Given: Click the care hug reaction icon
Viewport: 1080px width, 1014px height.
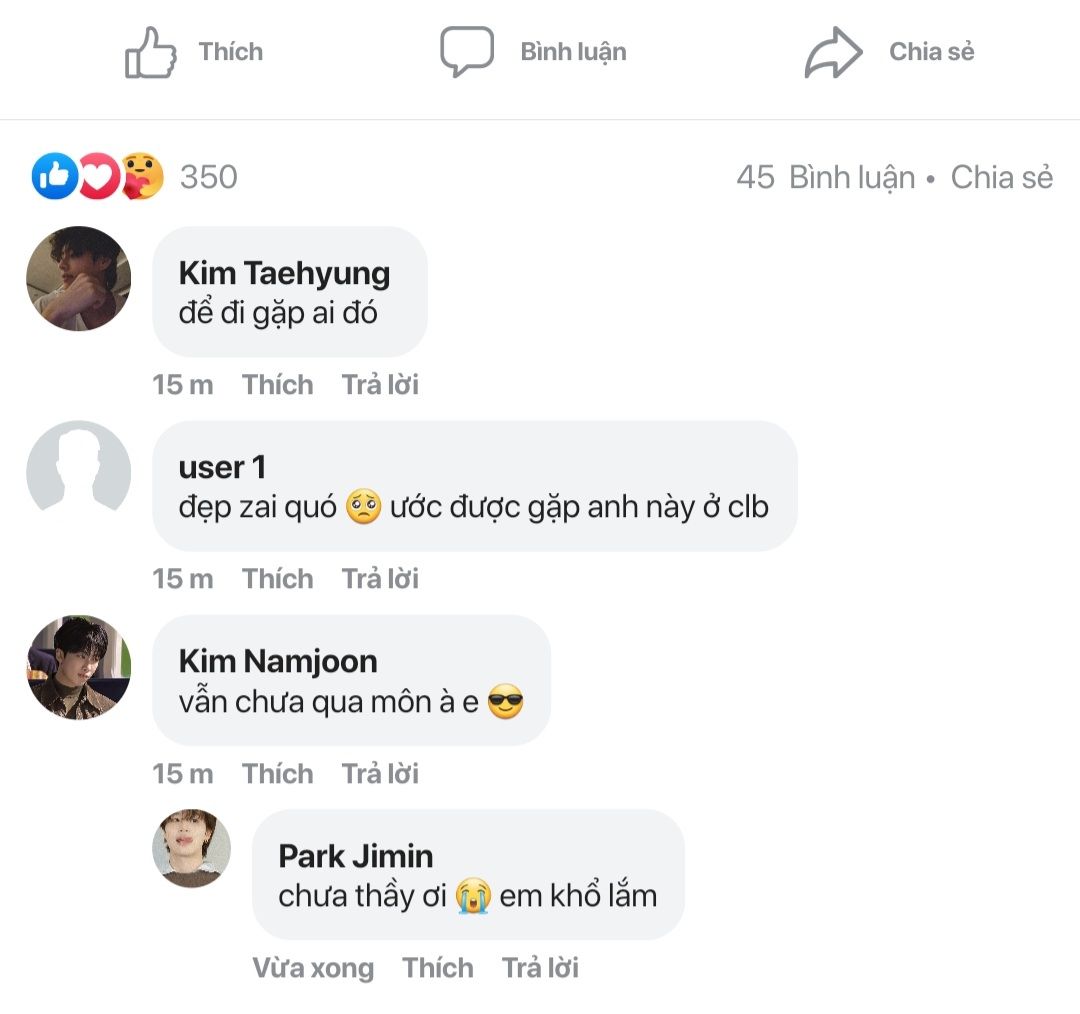Looking at the screenshot, I should [142, 177].
